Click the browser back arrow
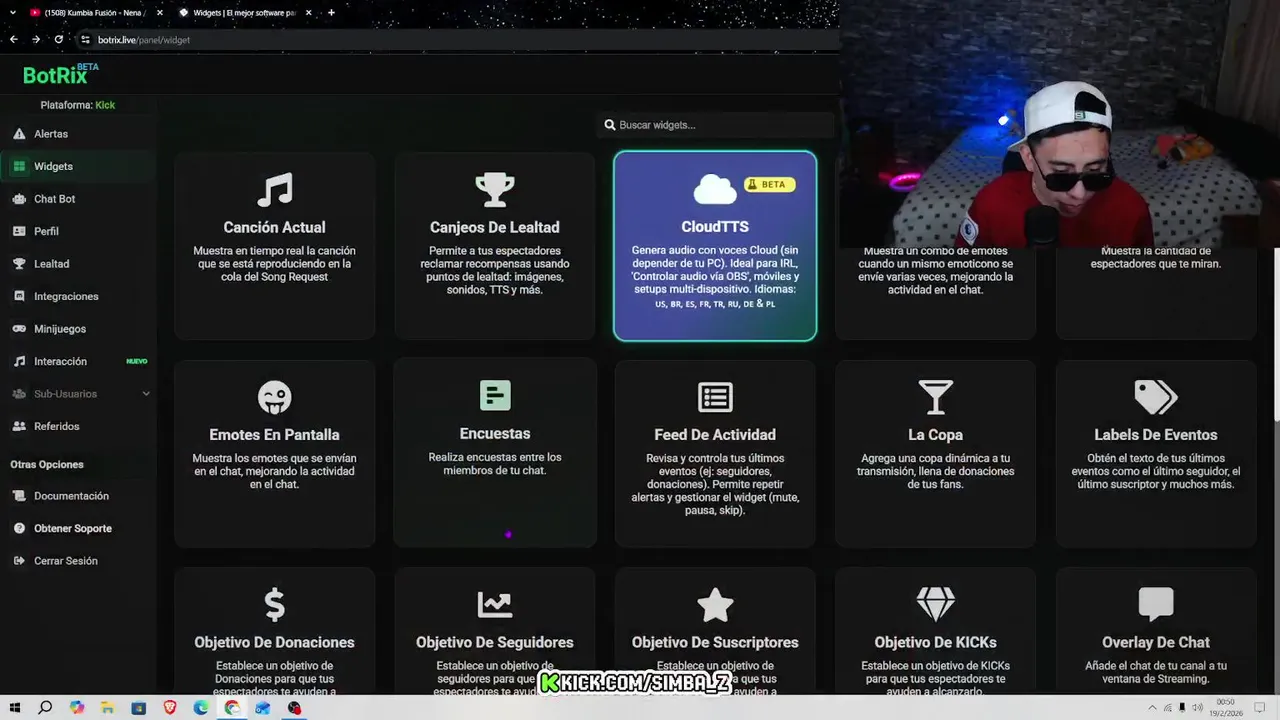The width and height of the screenshot is (1280, 720). point(14,40)
